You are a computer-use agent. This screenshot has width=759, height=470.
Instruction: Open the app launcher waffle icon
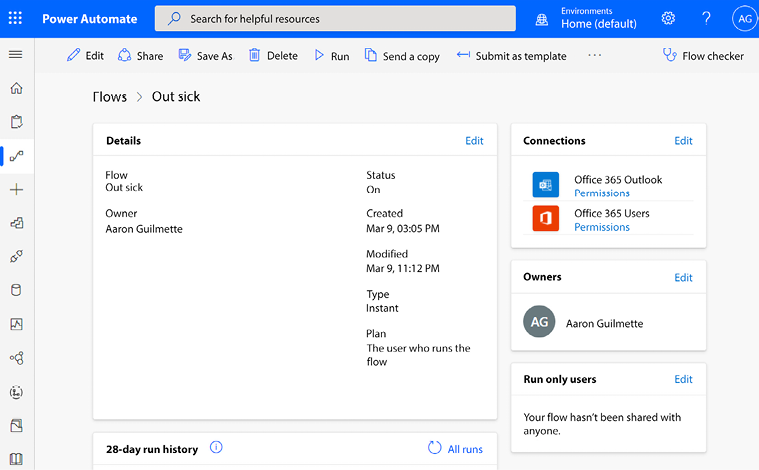tap(15, 18)
